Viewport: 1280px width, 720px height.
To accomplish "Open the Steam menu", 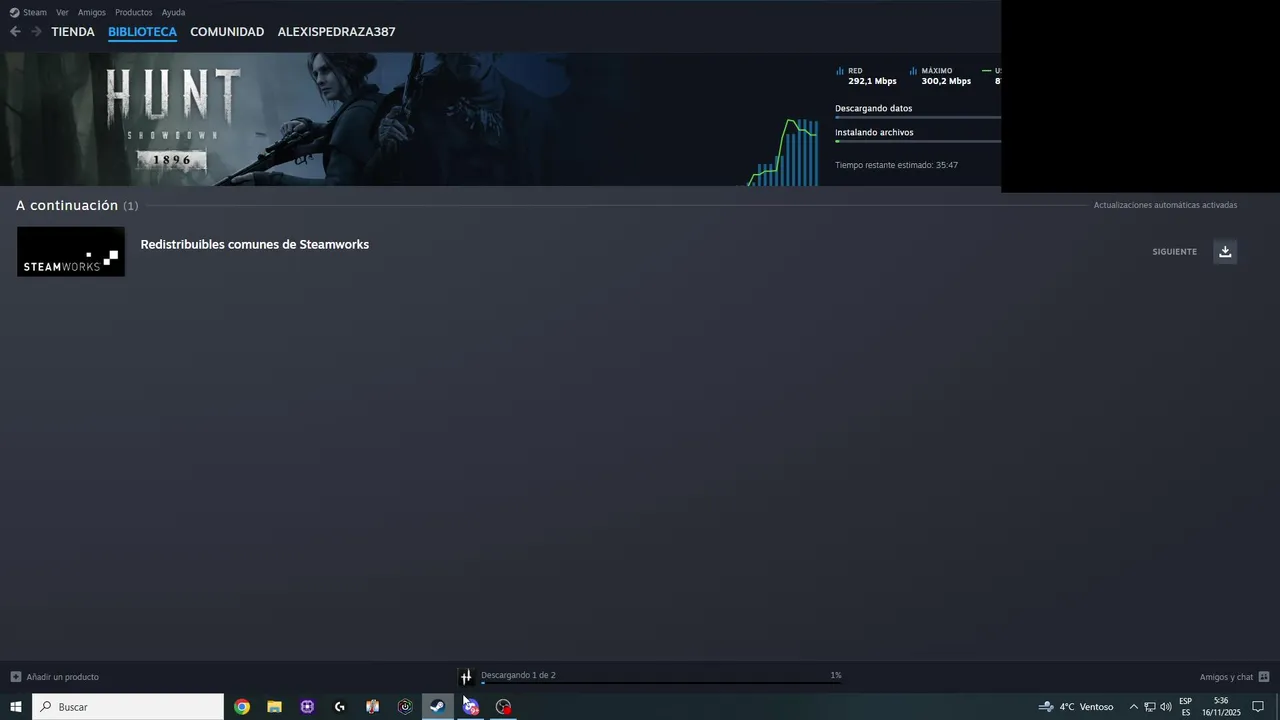I will pos(28,12).
